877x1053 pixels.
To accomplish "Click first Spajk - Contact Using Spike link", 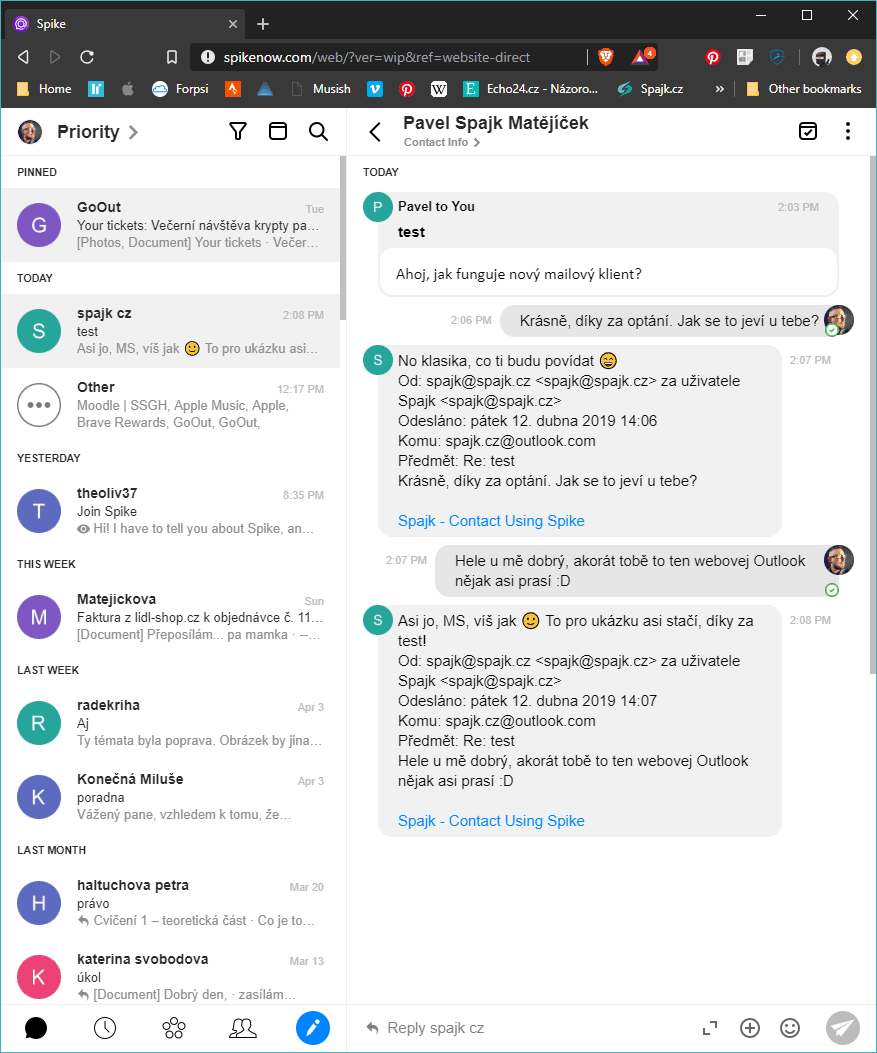I will (491, 521).
